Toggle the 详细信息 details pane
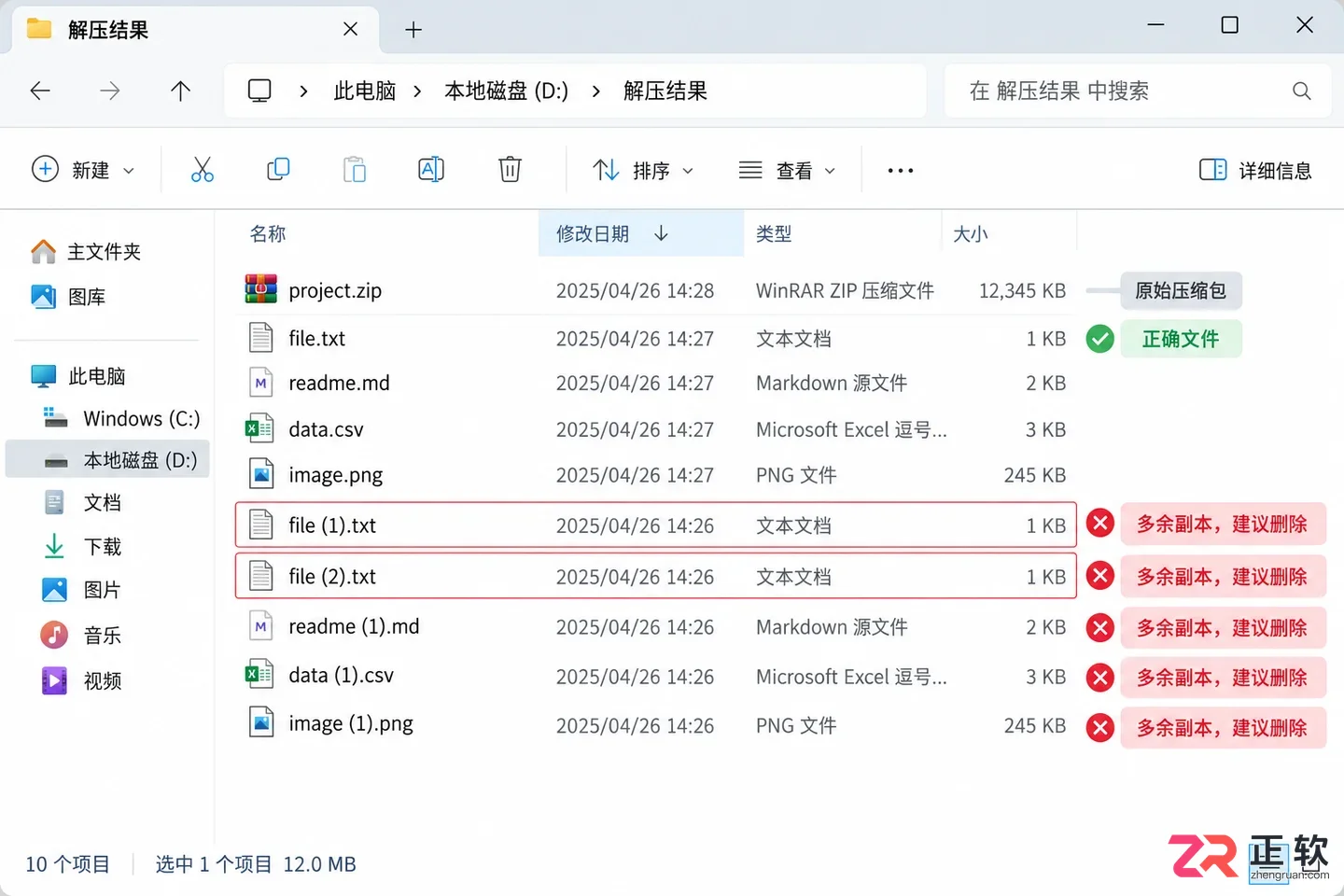The image size is (1344, 896). click(1256, 170)
